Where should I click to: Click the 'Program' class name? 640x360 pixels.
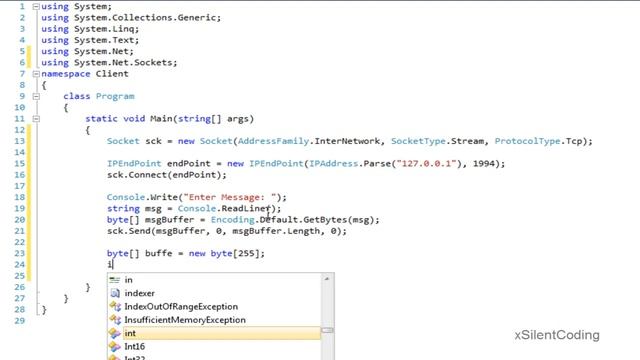pos(115,97)
